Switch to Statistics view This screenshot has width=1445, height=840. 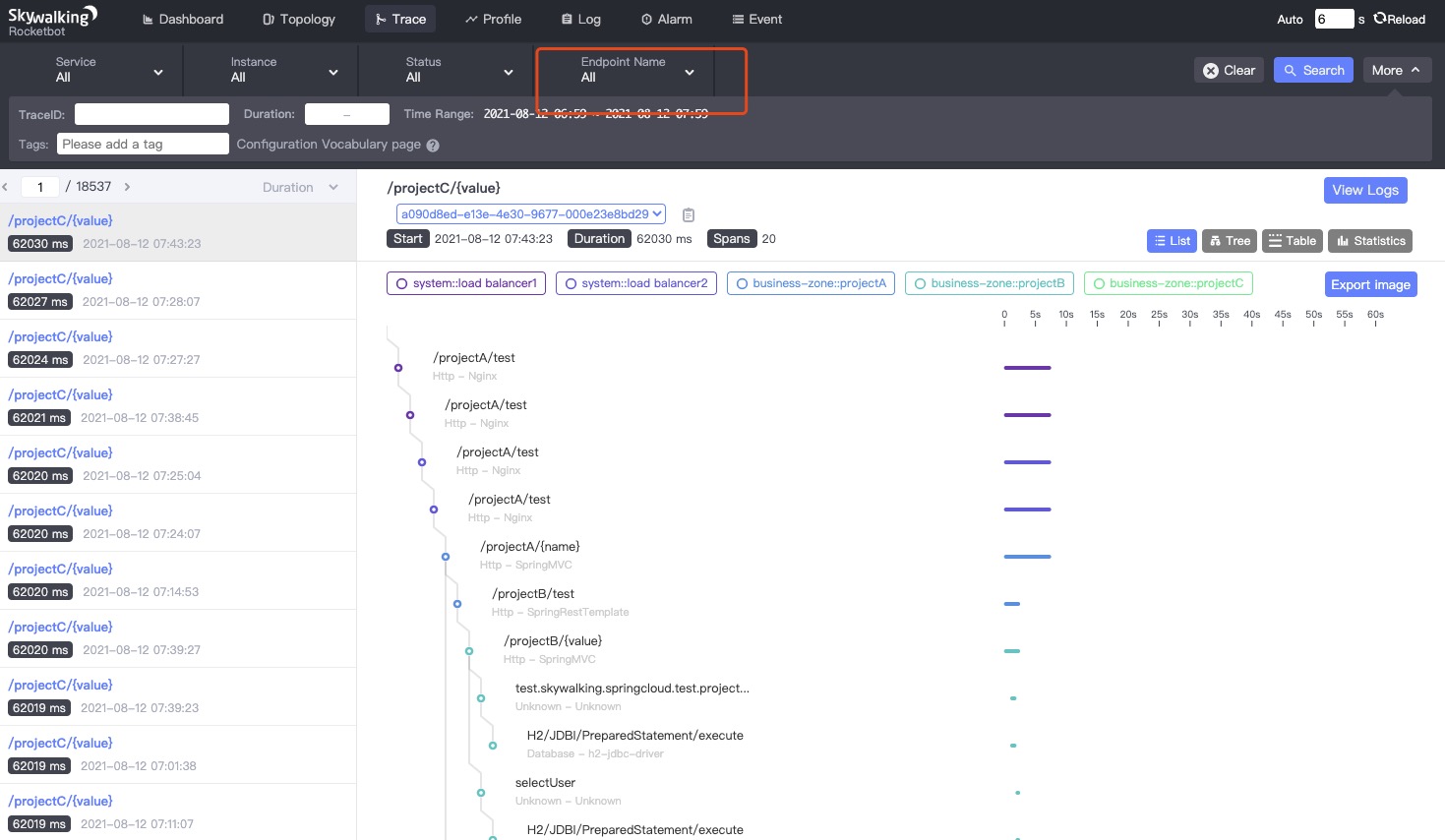coord(1371,241)
